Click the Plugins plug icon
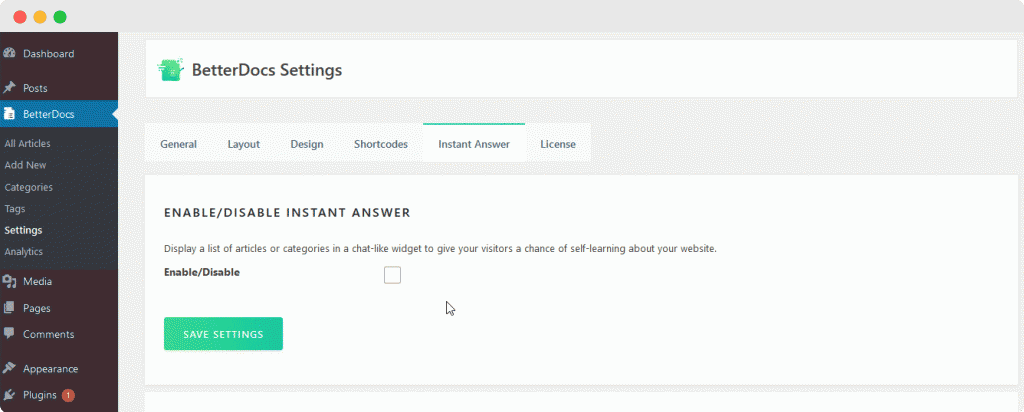The height and width of the screenshot is (412, 1024). tap(8, 395)
